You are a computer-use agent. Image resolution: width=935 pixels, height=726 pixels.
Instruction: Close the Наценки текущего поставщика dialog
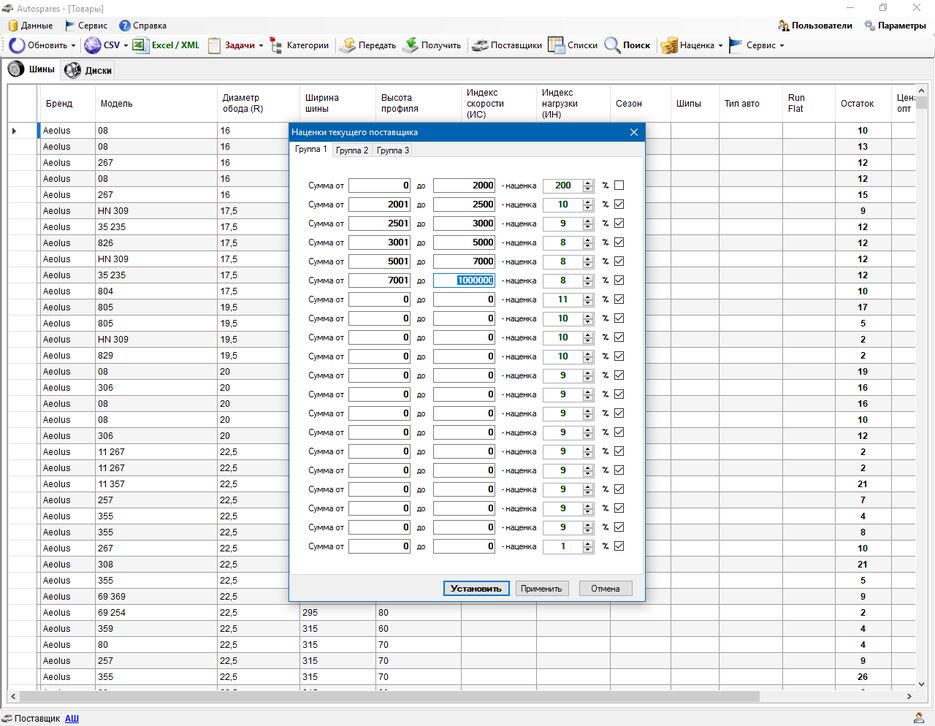pyautogui.click(x=634, y=132)
